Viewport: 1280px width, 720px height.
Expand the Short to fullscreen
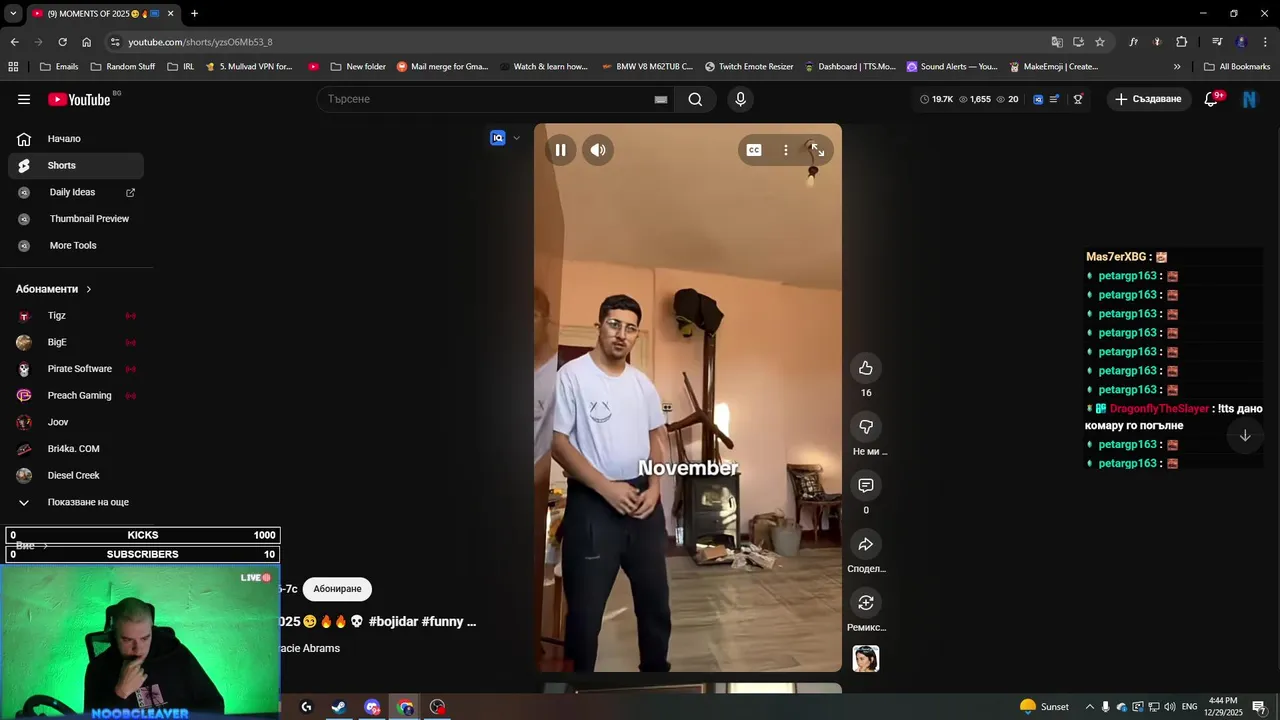817,150
